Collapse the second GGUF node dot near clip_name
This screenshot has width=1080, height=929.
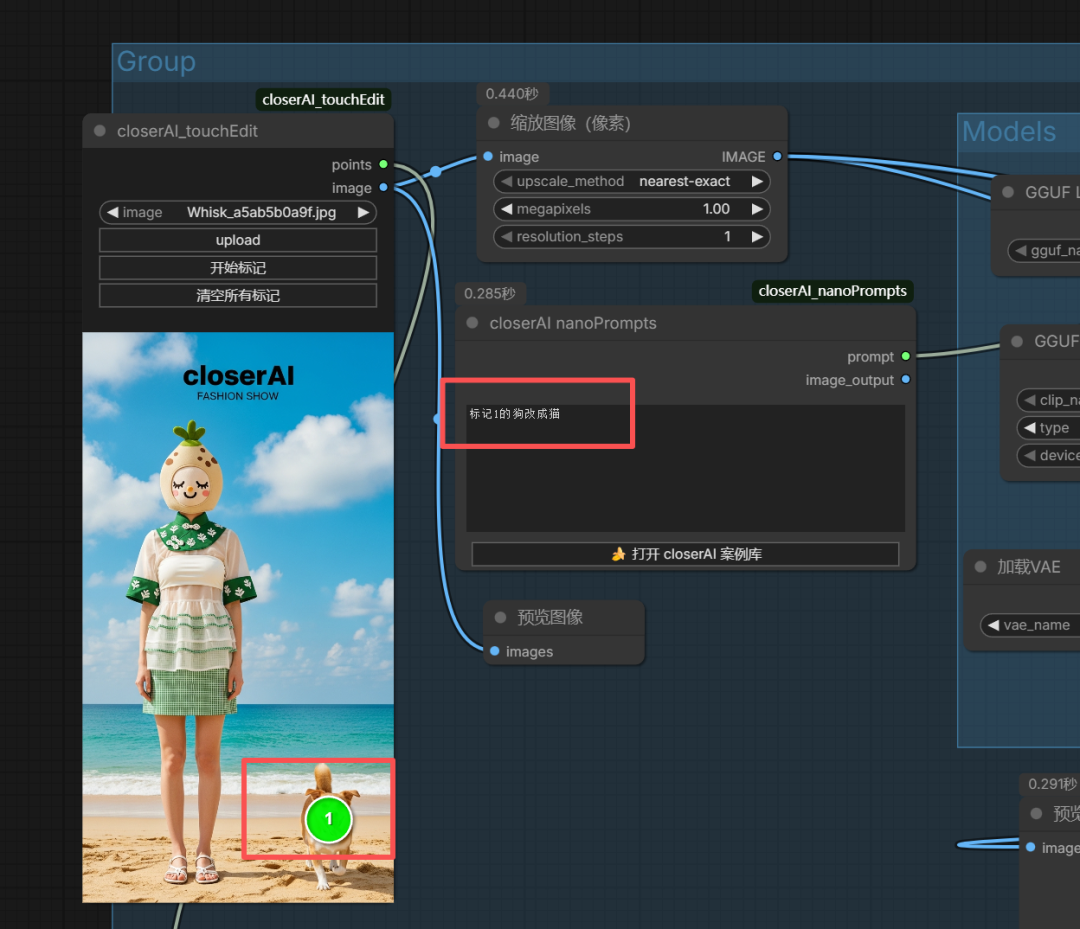click(x=1017, y=341)
